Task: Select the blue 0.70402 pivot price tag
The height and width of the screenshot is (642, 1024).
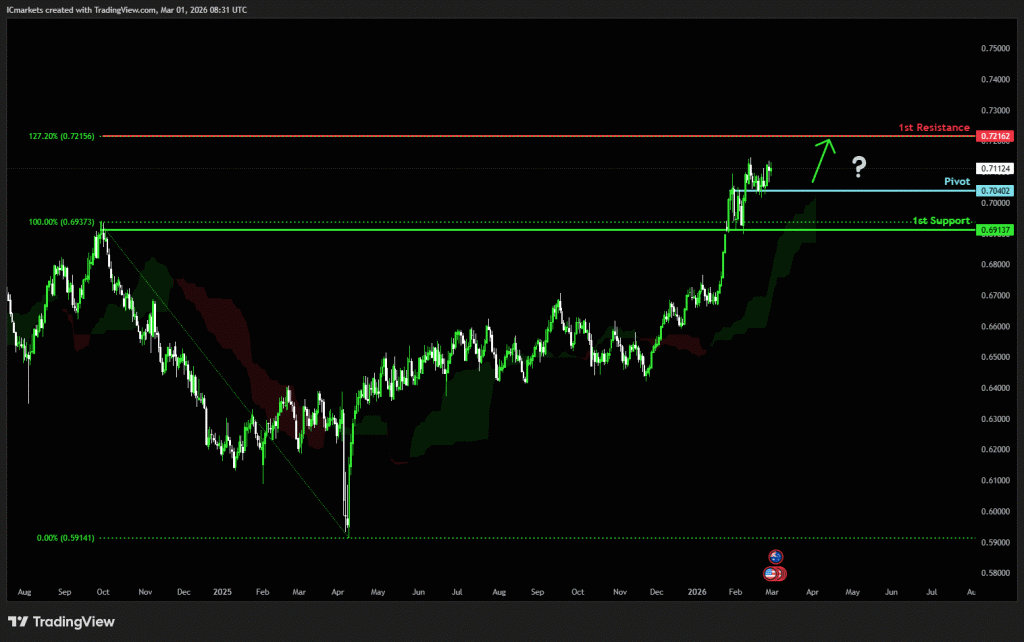Action: 996,190
